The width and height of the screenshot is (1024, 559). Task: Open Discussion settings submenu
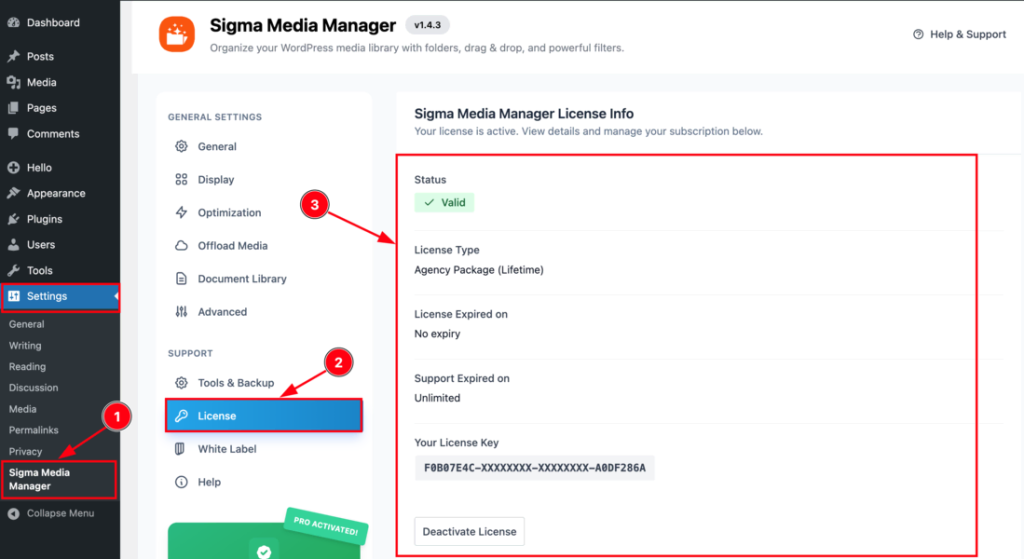coord(33,387)
